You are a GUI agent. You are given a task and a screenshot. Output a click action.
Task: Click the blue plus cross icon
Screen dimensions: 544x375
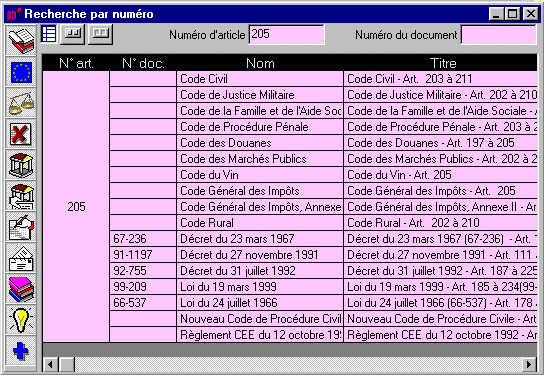coord(21,351)
